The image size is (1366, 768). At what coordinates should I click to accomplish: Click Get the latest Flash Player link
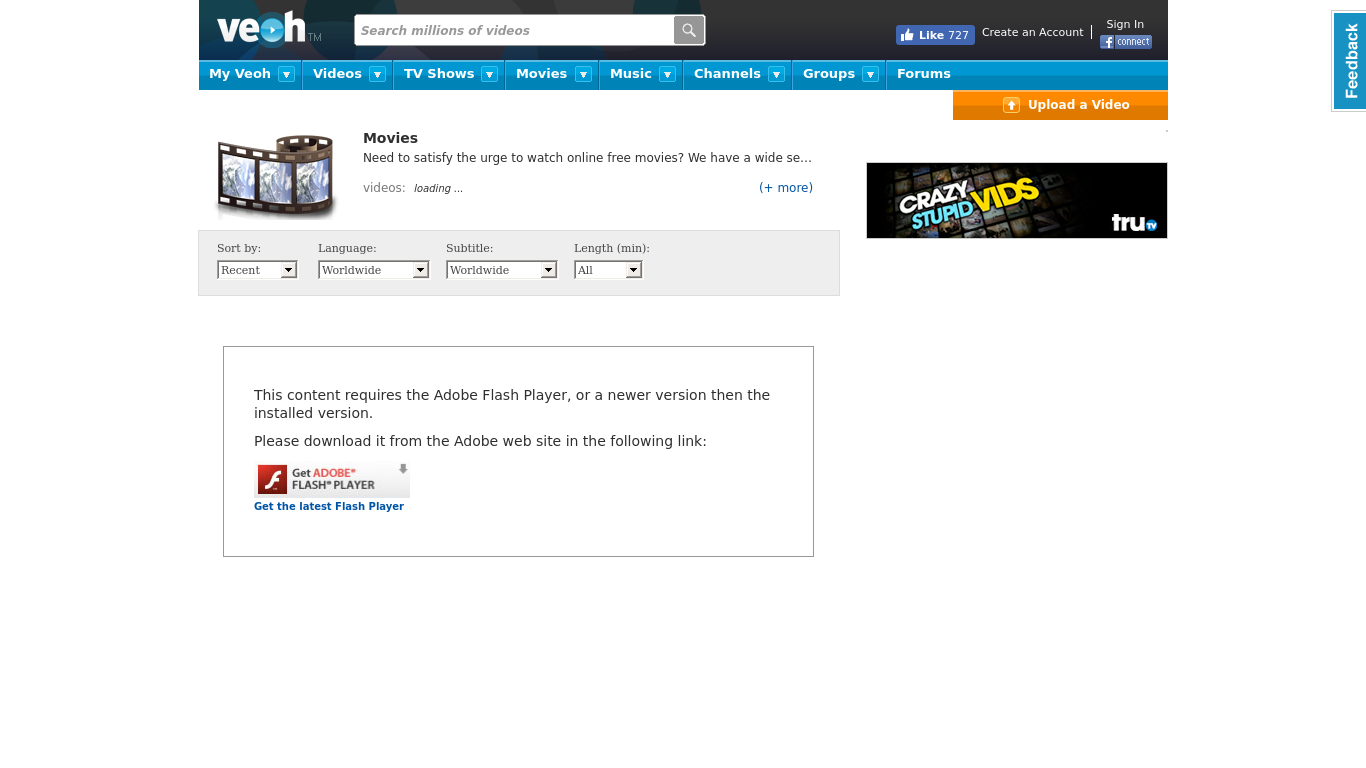pyautogui.click(x=329, y=506)
